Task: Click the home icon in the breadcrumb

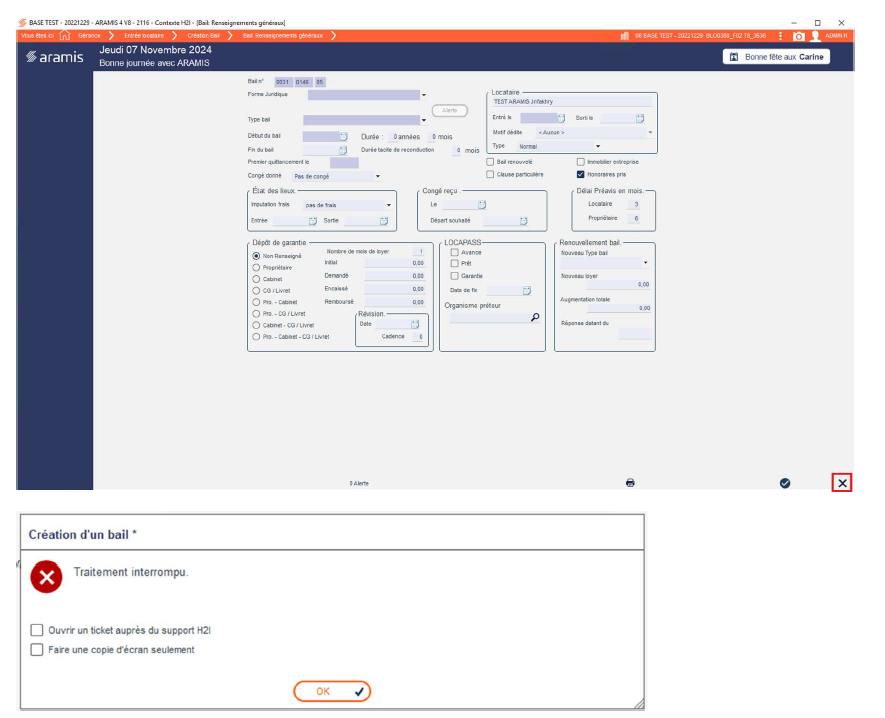Action: coord(65,35)
